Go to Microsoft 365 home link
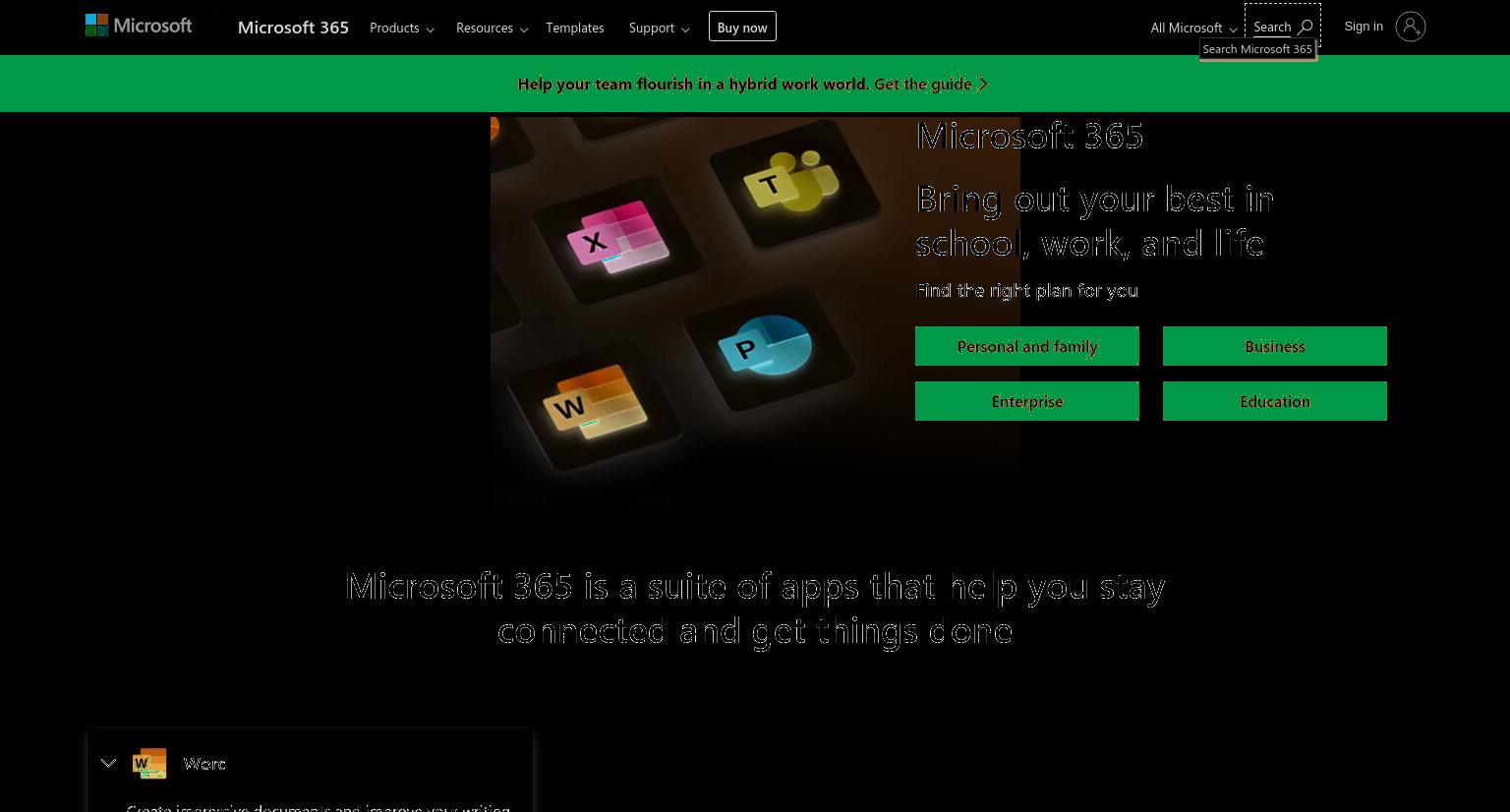 pyautogui.click(x=293, y=28)
